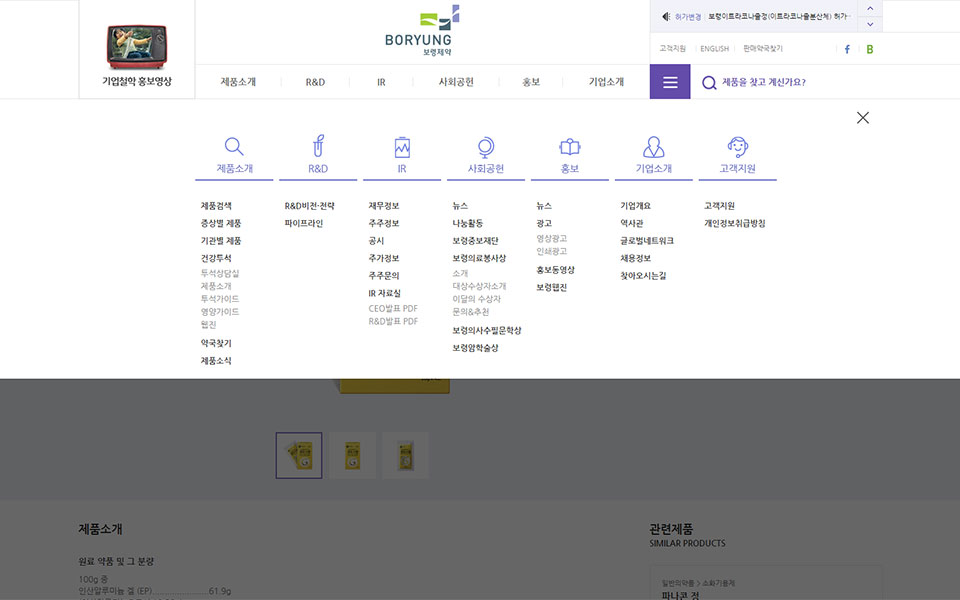Click the test tube R&D icon
Image resolution: width=960 pixels, height=600 pixels.
318,147
